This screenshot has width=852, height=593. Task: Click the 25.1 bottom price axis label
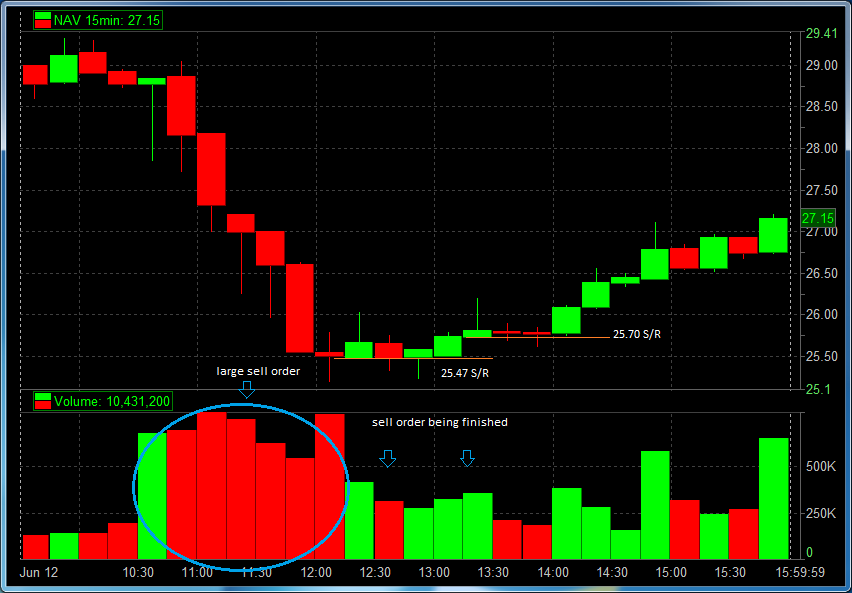coord(817,389)
